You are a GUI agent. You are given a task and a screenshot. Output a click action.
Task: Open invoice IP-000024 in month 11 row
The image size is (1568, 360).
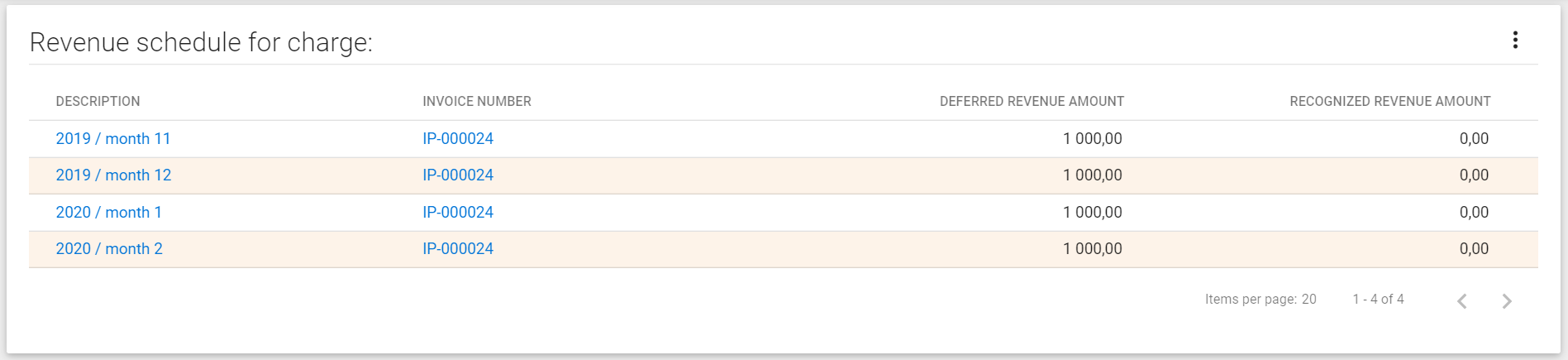tap(458, 139)
